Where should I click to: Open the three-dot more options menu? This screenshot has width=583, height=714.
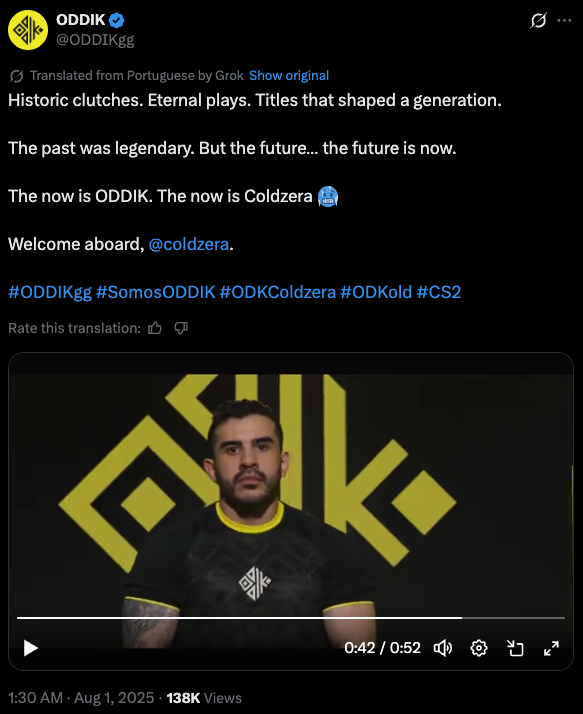(x=564, y=20)
